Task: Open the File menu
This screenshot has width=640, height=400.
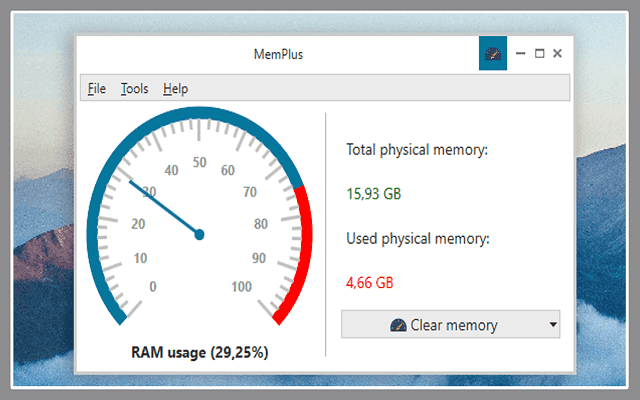Action: [x=96, y=88]
